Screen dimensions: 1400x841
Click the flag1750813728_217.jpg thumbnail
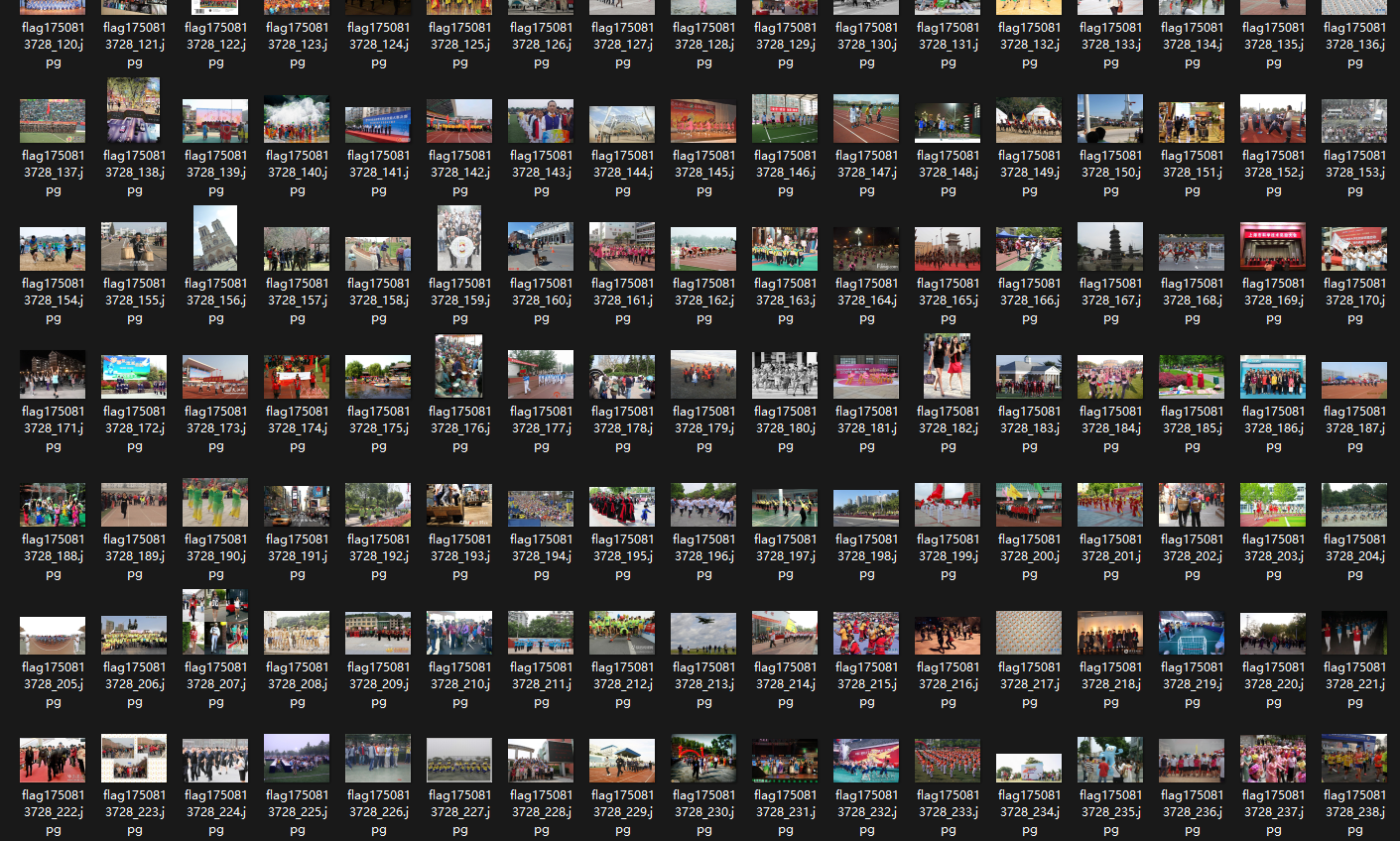point(1029,633)
